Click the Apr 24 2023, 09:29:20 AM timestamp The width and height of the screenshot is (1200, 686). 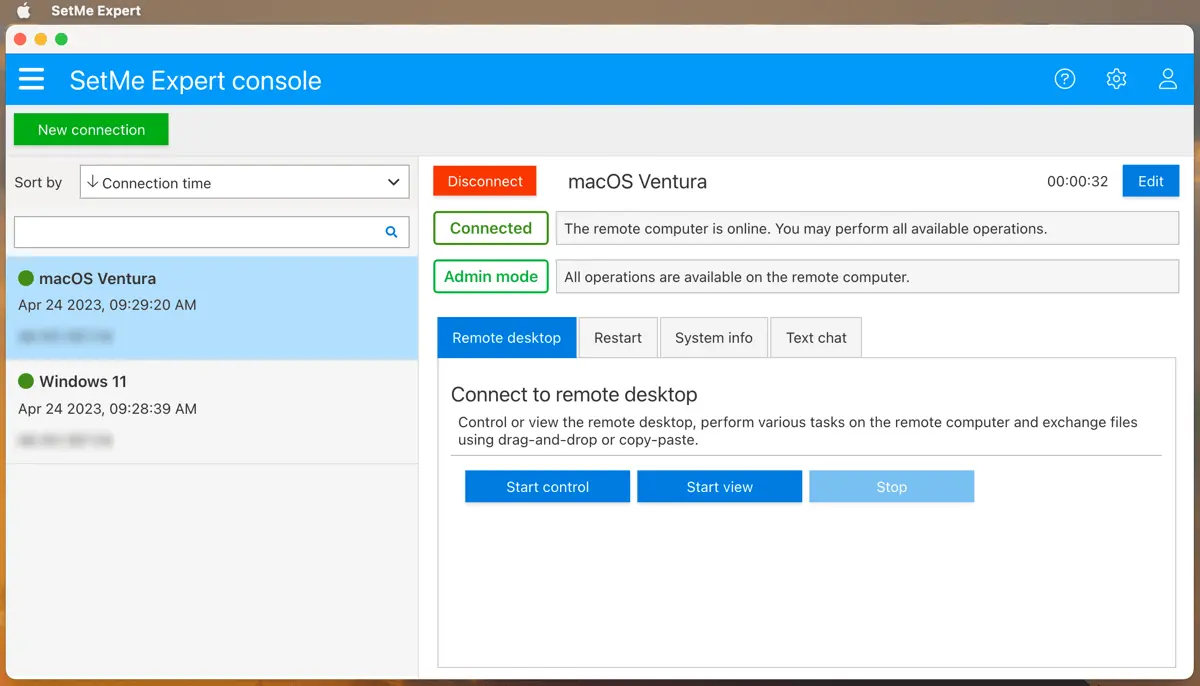click(x=107, y=305)
